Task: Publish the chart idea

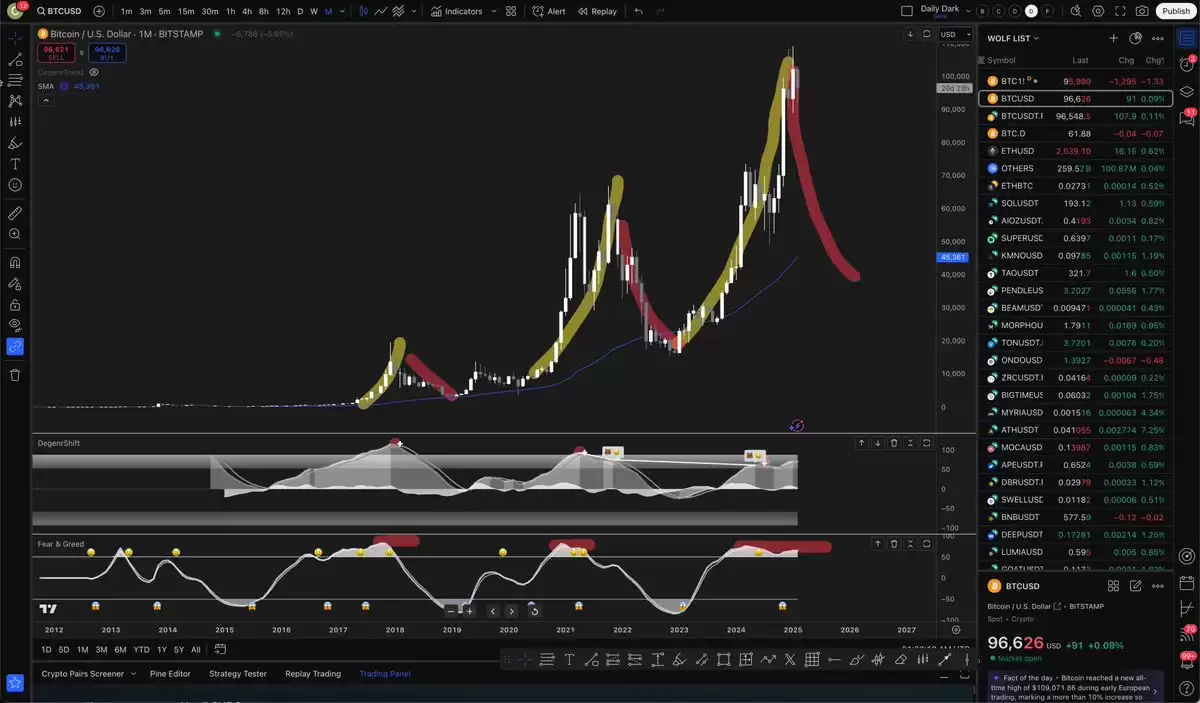Action: pos(1176,11)
